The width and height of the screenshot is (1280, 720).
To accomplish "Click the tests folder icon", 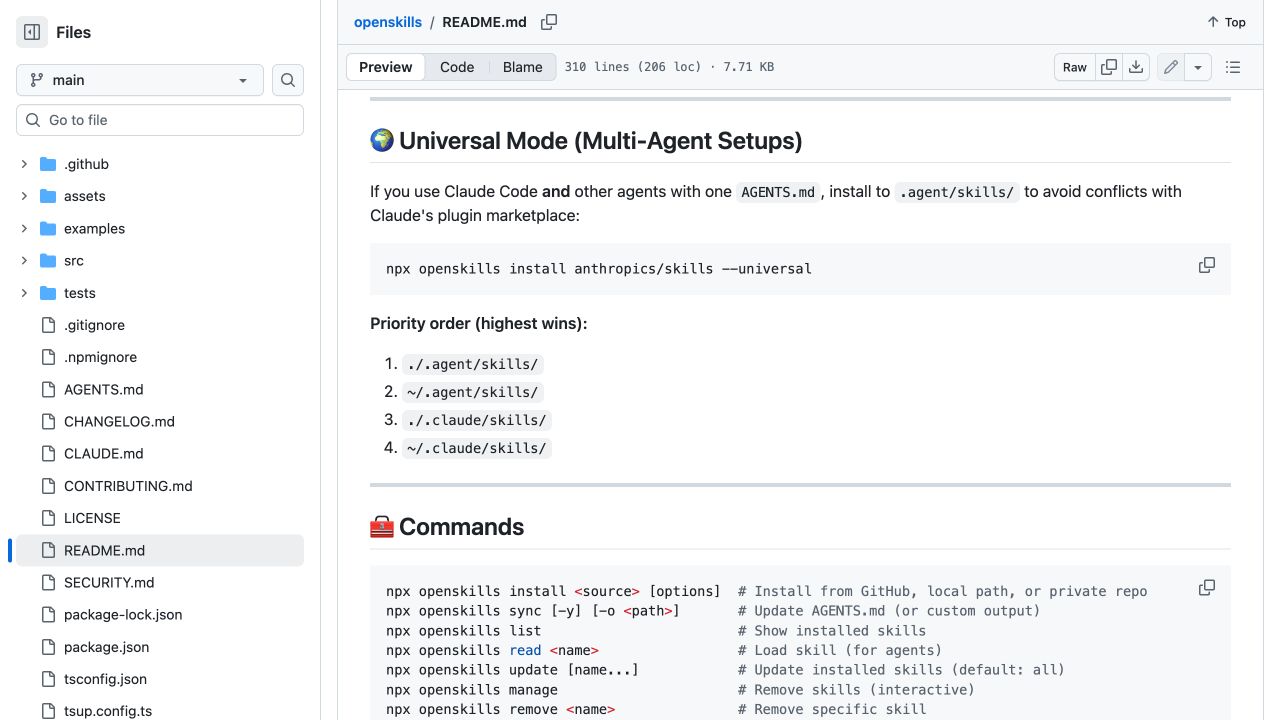I will coord(48,293).
